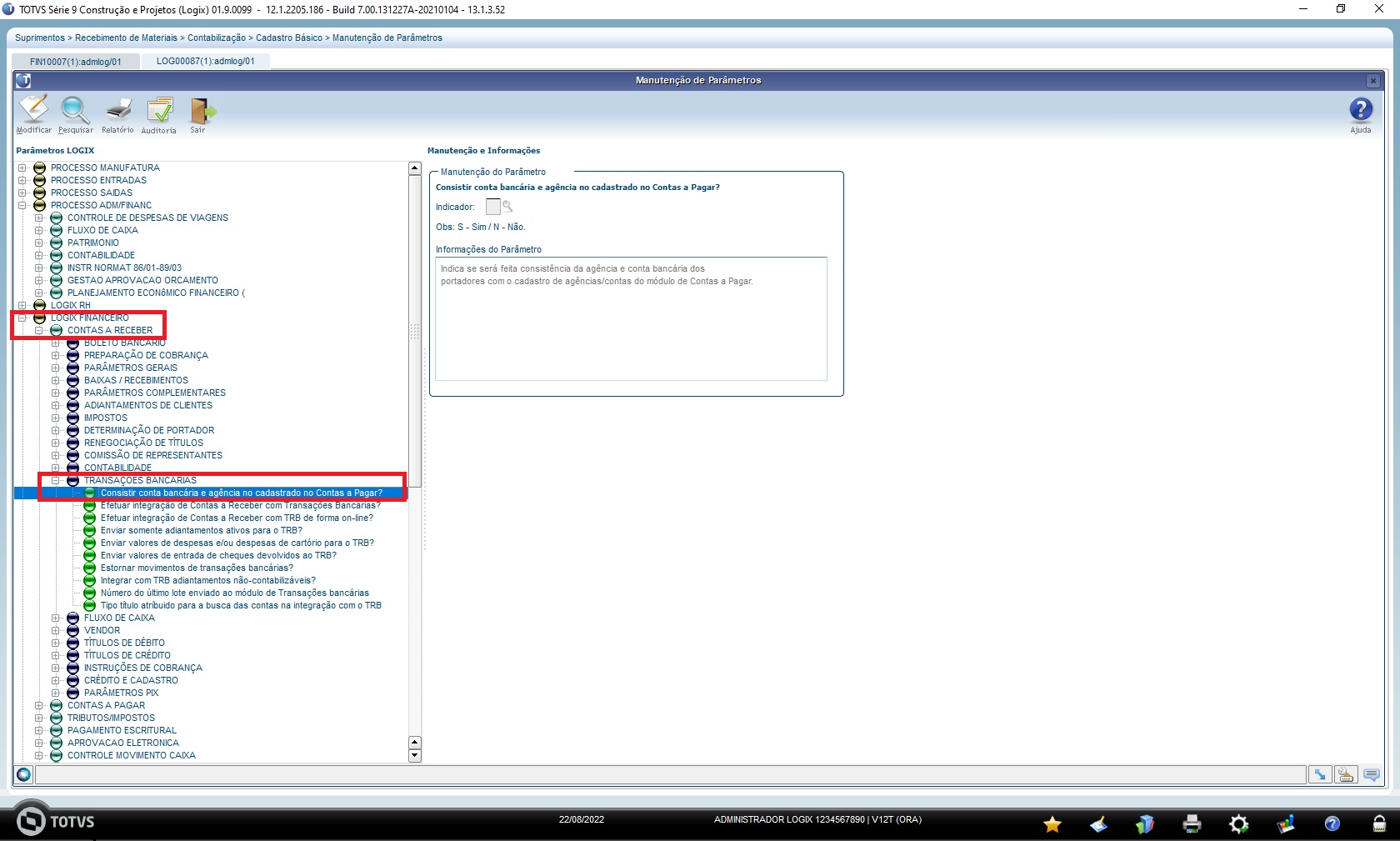Select 'Enviar somente adiantamentos ativos para o TRB?'

pos(201,530)
